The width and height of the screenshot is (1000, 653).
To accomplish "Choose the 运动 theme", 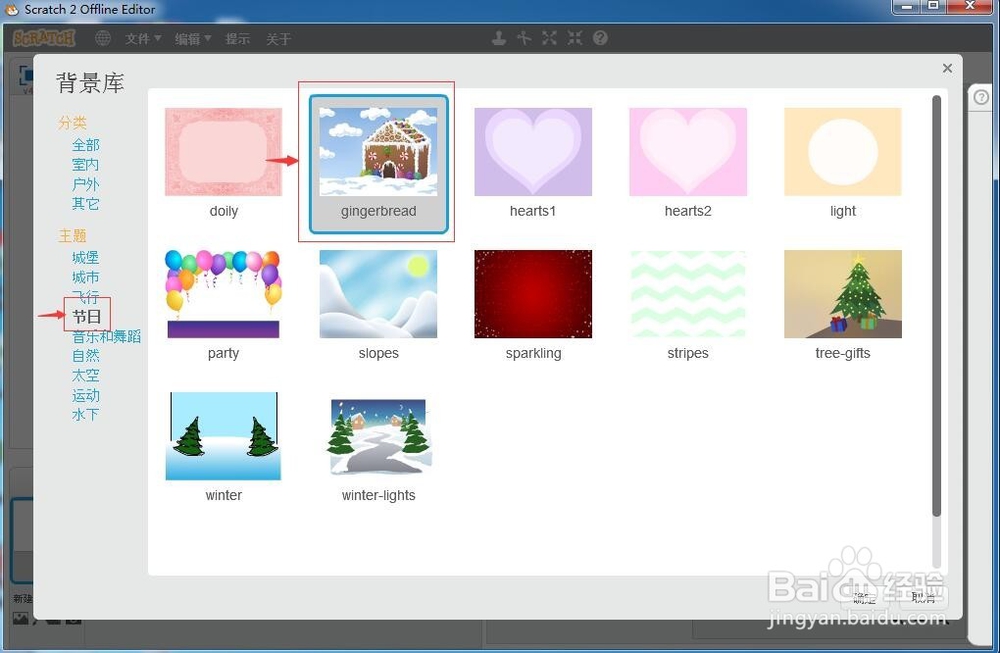I will pyautogui.click(x=85, y=395).
